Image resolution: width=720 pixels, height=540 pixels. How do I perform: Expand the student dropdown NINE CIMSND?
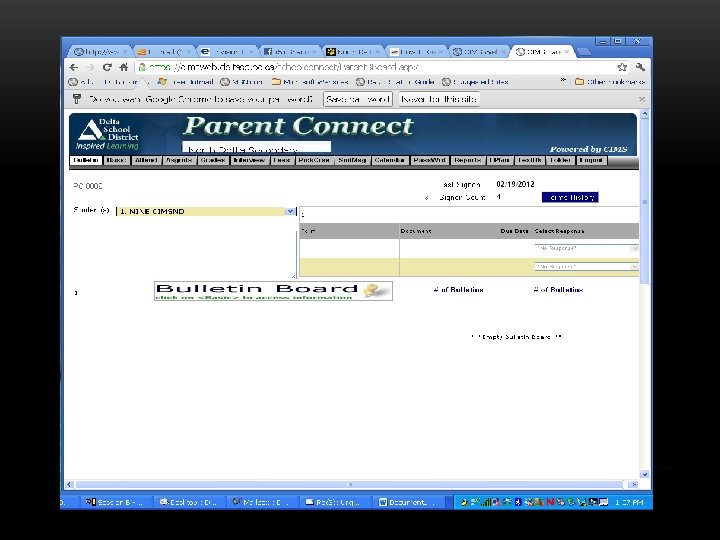coord(290,211)
